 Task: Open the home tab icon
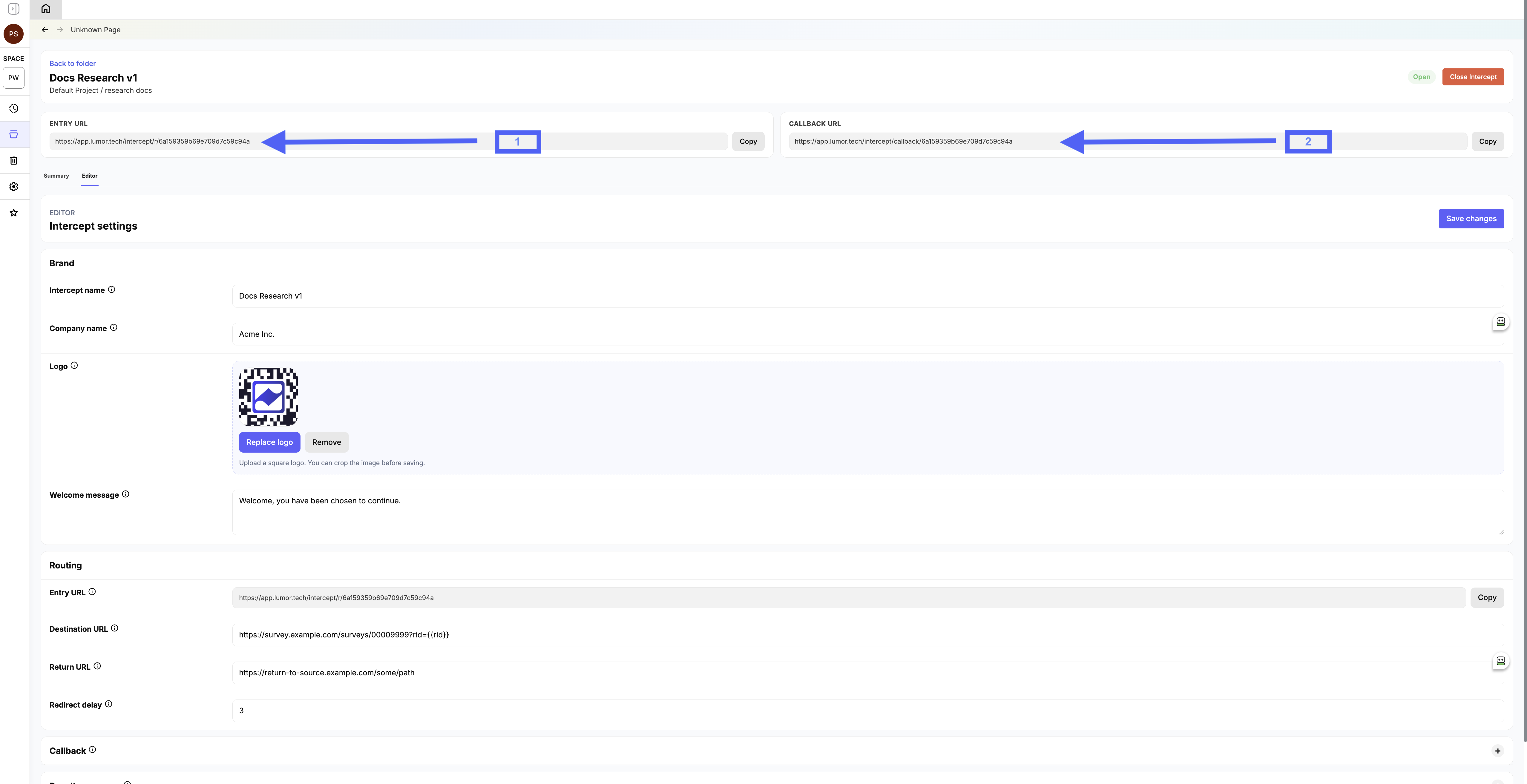click(46, 9)
